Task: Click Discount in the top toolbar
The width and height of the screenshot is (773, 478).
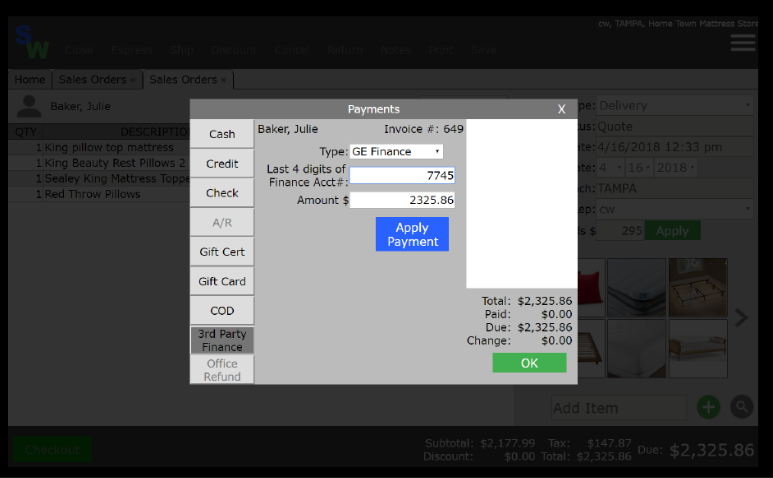Action: click(x=234, y=50)
